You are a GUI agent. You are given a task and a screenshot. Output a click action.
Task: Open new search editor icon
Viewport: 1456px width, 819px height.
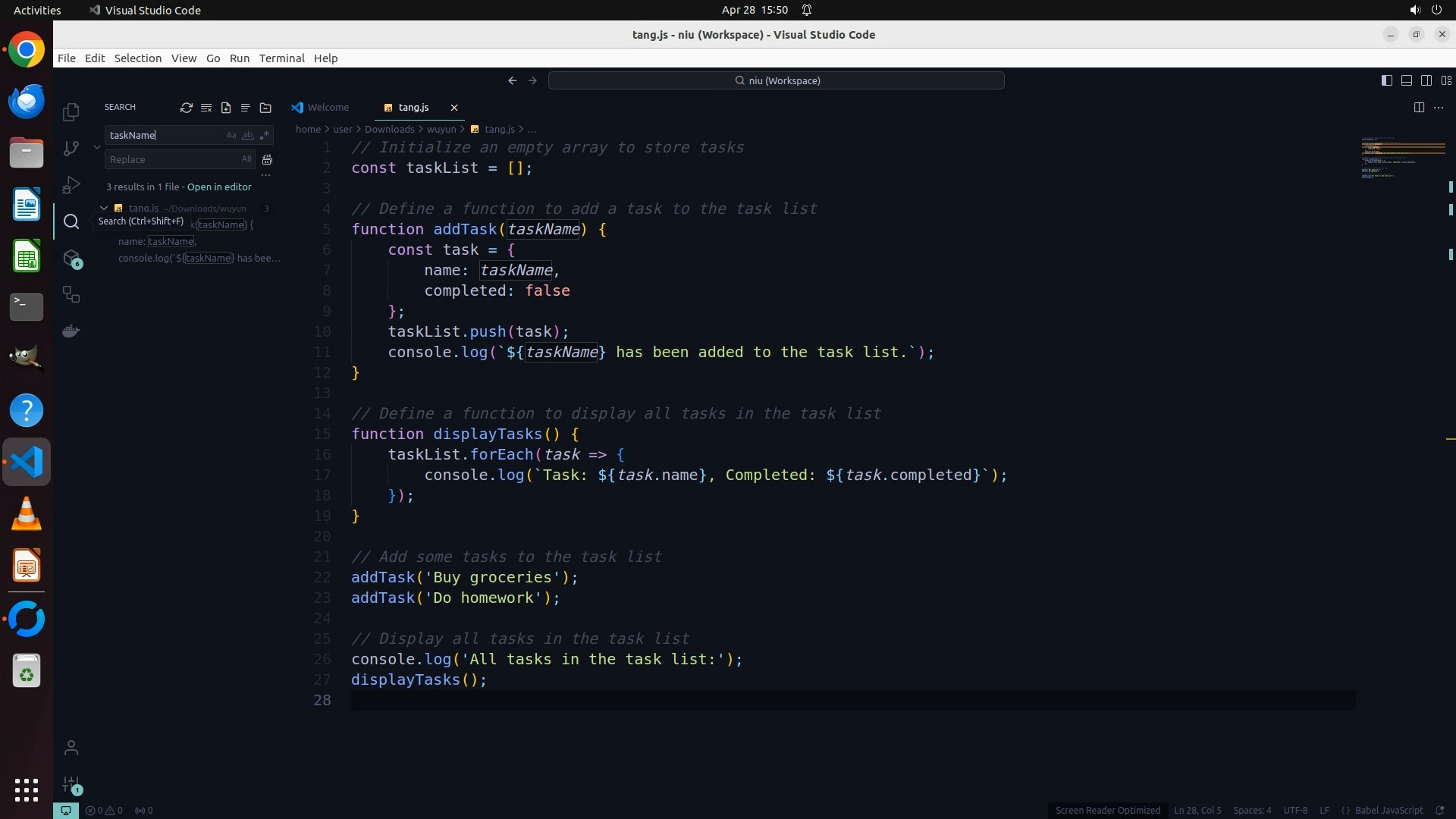(226, 108)
